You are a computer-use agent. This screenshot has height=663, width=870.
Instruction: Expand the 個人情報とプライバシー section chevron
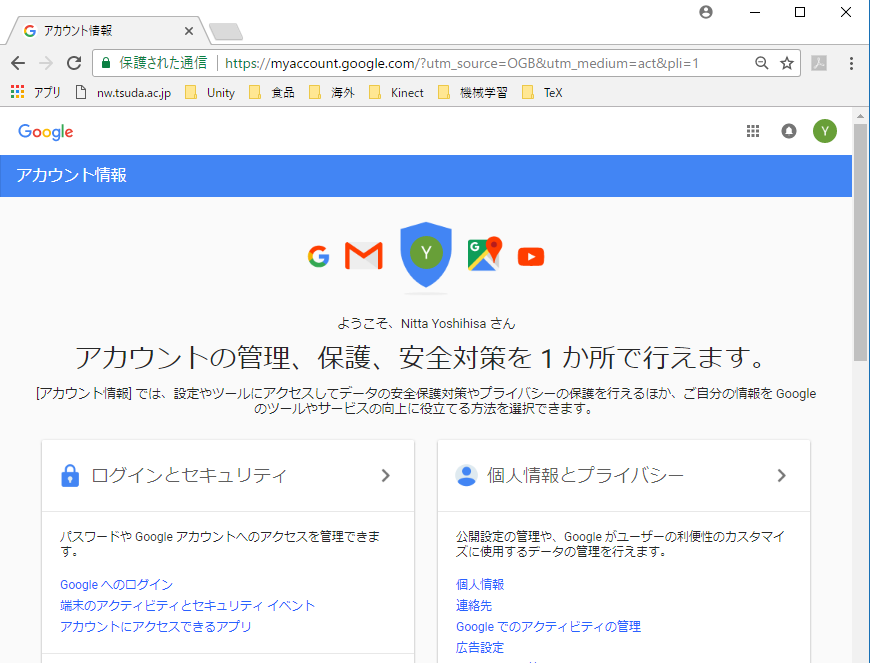781,476
